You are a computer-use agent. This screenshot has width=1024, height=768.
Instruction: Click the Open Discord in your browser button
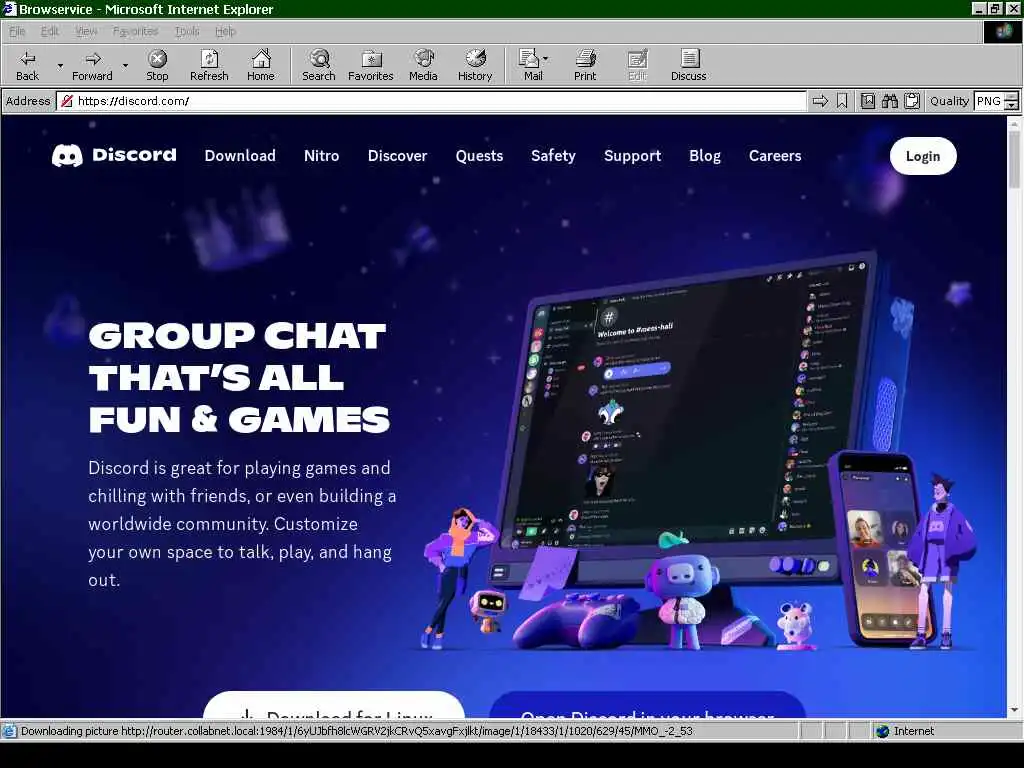pyautogui.click(x=647, y=706)
